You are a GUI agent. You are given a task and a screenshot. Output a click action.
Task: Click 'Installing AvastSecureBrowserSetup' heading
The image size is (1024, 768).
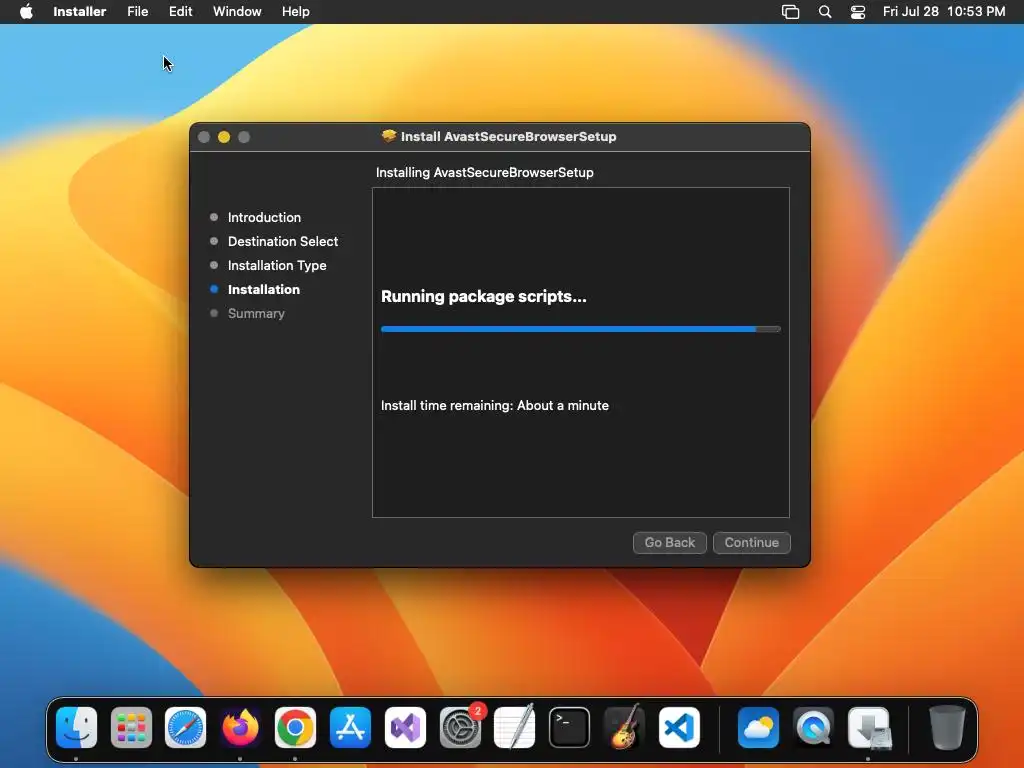[485, 172]
